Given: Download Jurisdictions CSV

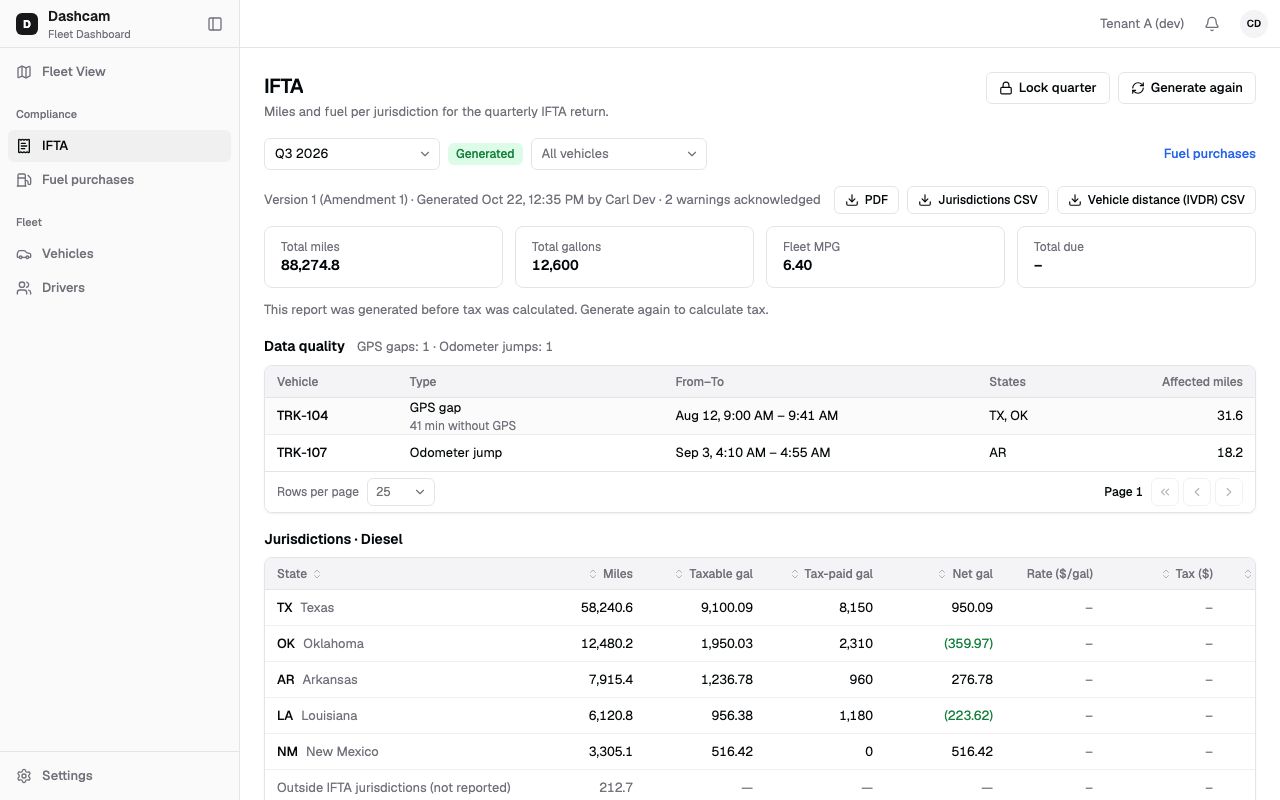Looking at the screenshot, I should click(977, 200).
